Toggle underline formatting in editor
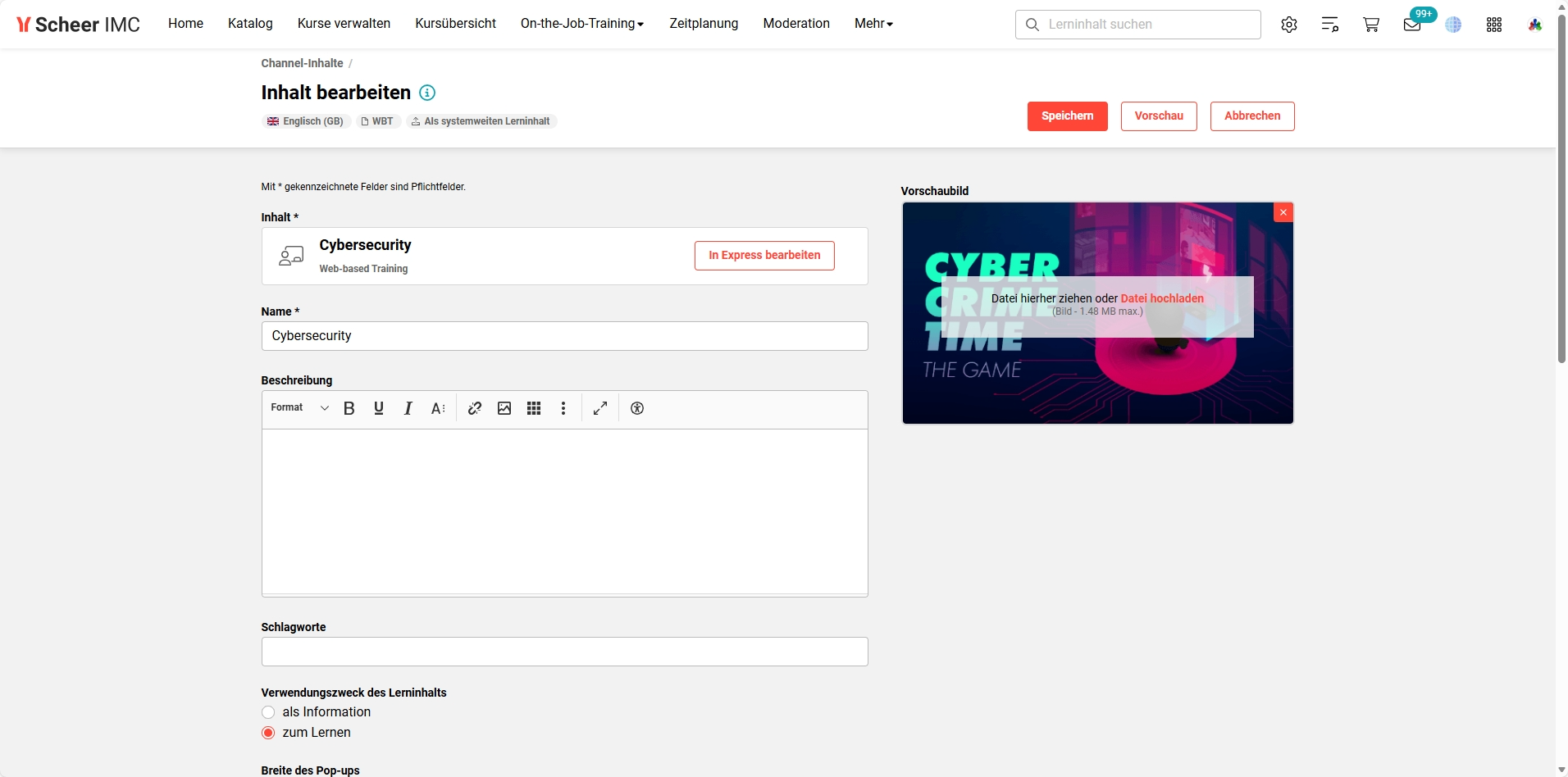This screenshot has height=777, width=1568. point(379,408)
